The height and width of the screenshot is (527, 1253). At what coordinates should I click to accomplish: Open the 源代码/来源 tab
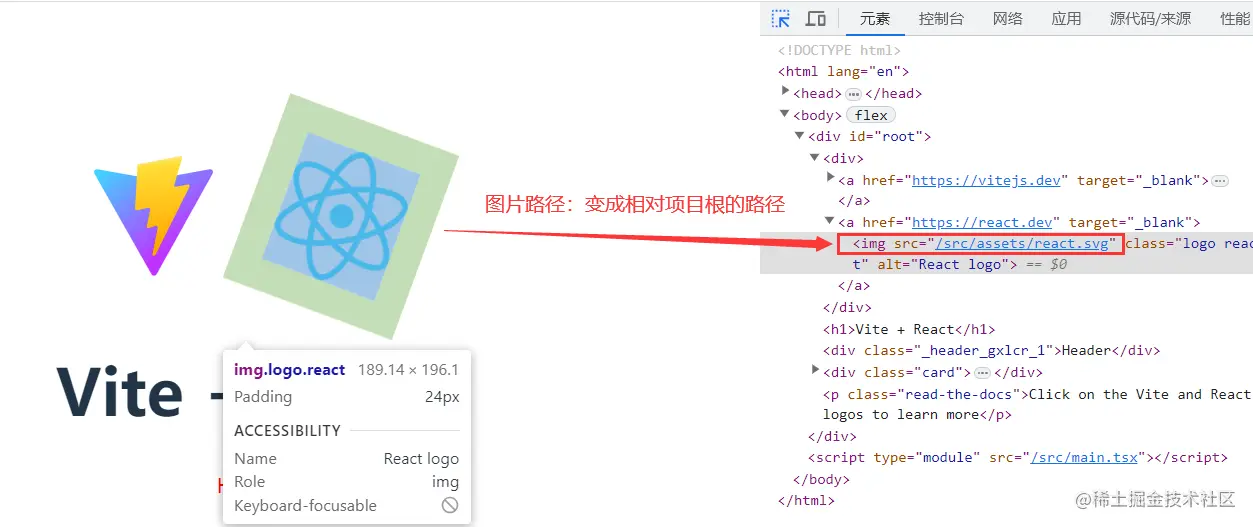click(1150, 18)
